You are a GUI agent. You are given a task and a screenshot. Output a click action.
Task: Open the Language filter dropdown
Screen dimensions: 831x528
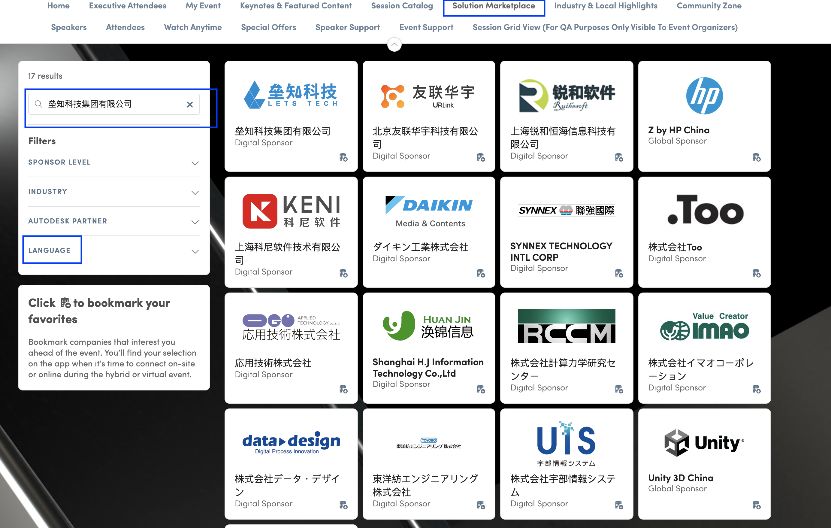(x=195, y=251)
